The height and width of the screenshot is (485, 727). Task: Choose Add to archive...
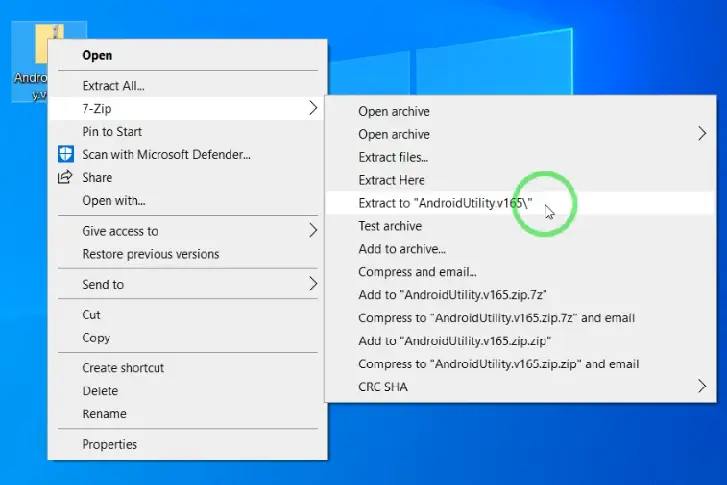point(521,249)
